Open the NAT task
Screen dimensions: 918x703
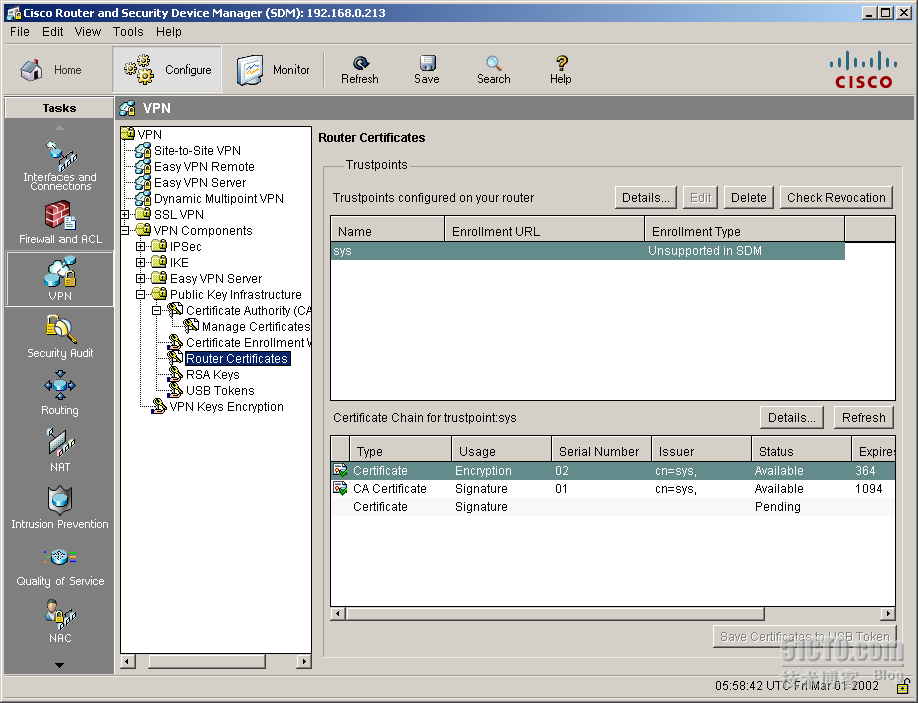pyautogui.click(x=60, y=450)
